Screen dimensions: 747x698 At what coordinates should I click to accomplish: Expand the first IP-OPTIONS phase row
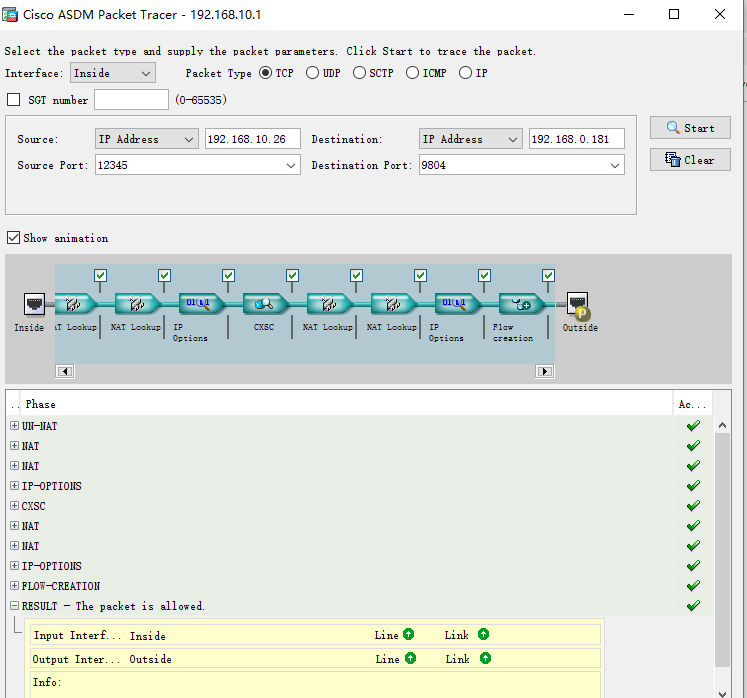tap(14, 486)
